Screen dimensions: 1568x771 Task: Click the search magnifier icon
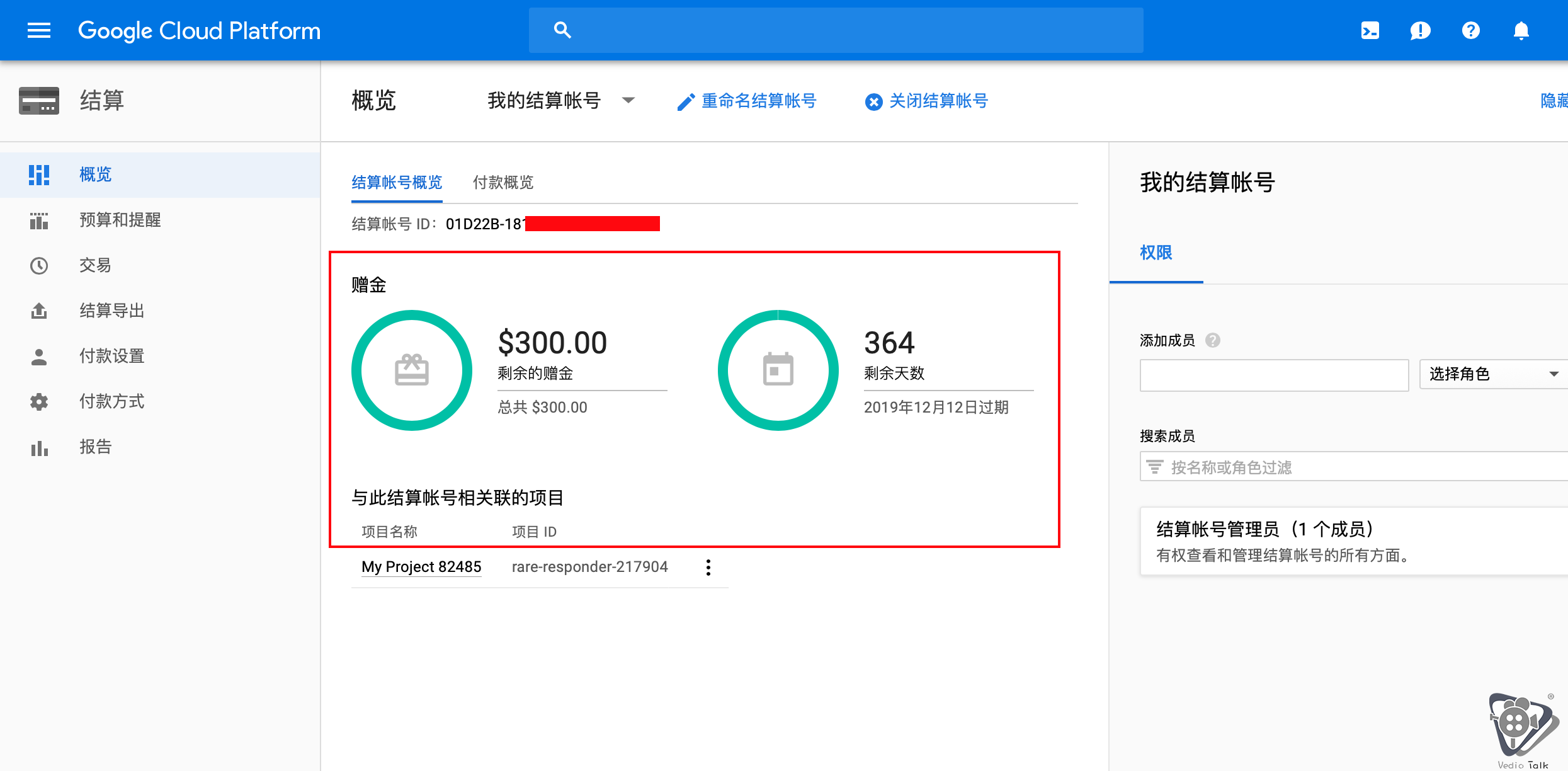(x=562, y=30)
